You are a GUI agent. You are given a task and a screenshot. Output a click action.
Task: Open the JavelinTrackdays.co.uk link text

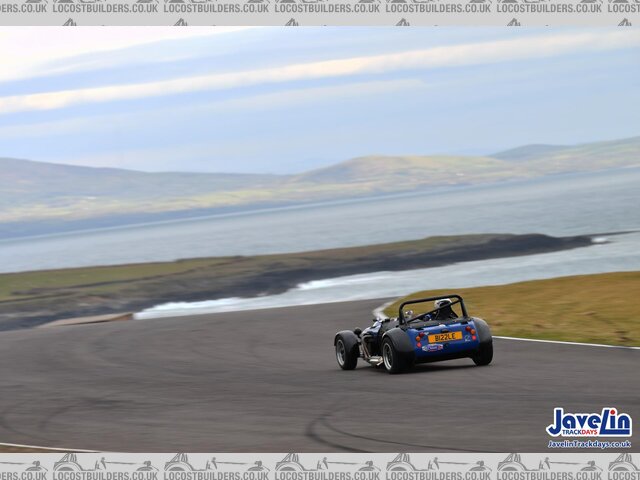click(589, 444)
